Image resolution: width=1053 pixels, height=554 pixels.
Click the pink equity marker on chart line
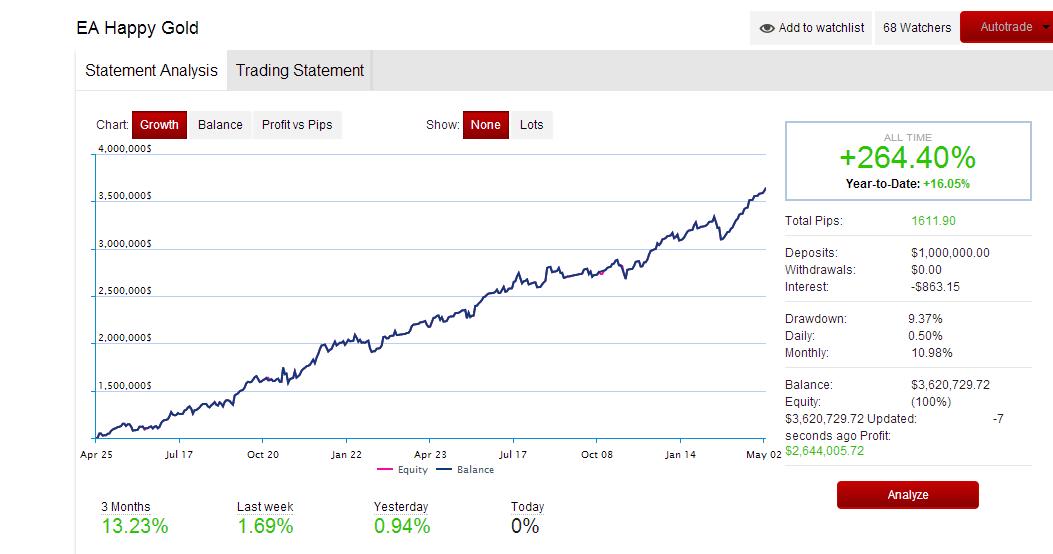coord(602,273)
